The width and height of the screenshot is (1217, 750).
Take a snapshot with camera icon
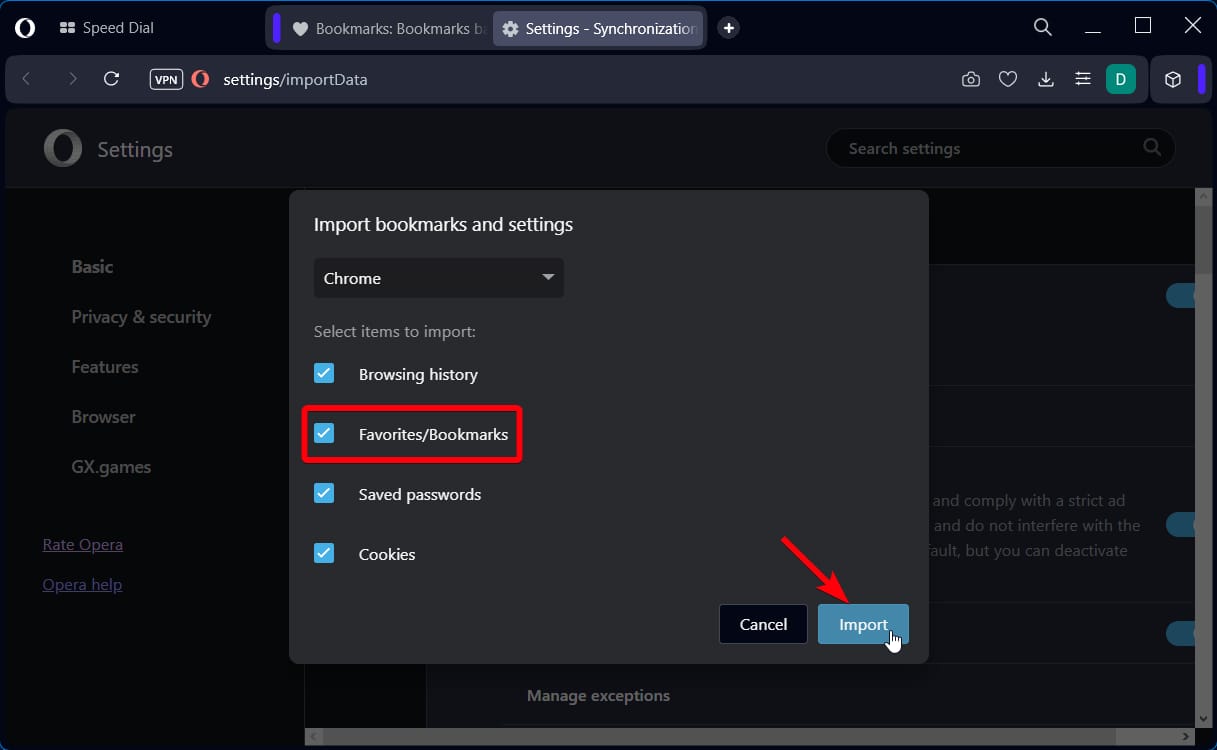point(970,79)
